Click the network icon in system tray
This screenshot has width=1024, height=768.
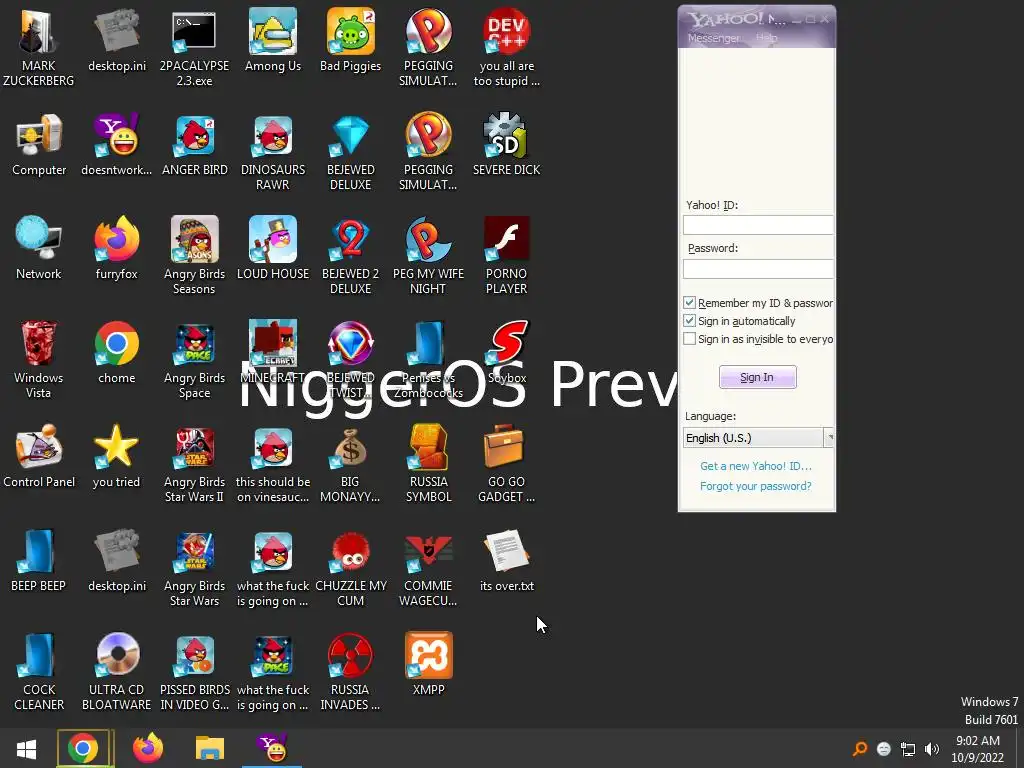tap(908, 749)
